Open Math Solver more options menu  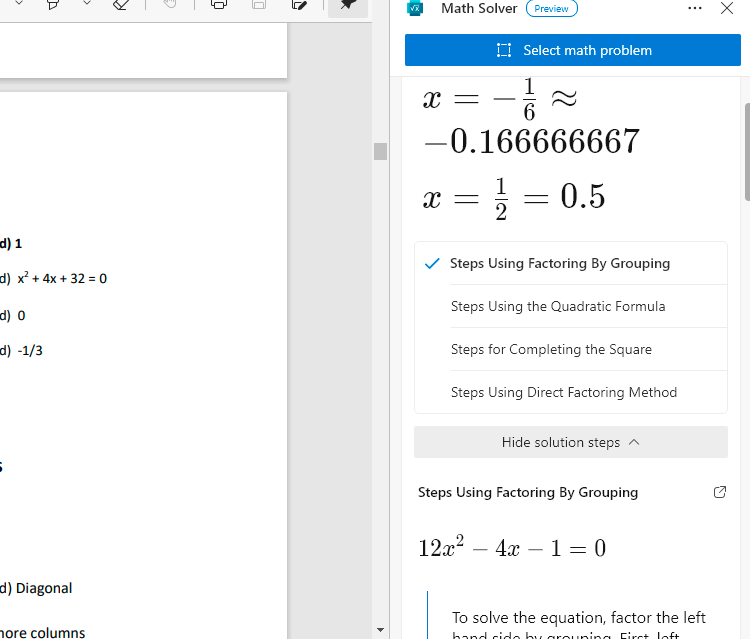(x=695, y=8)
